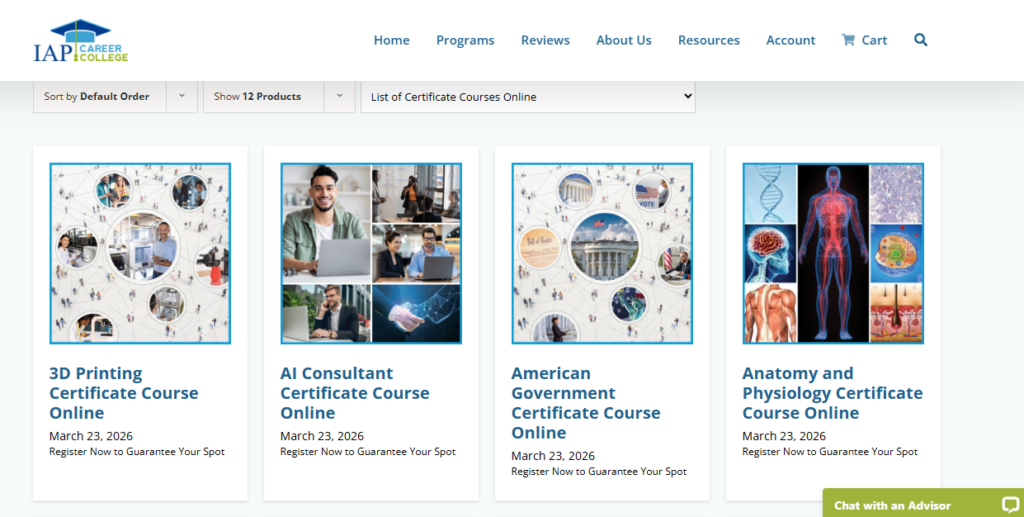Click the search magnifier icon
This screenshot has width=1024, height=517.
click(x=920, y=40)
